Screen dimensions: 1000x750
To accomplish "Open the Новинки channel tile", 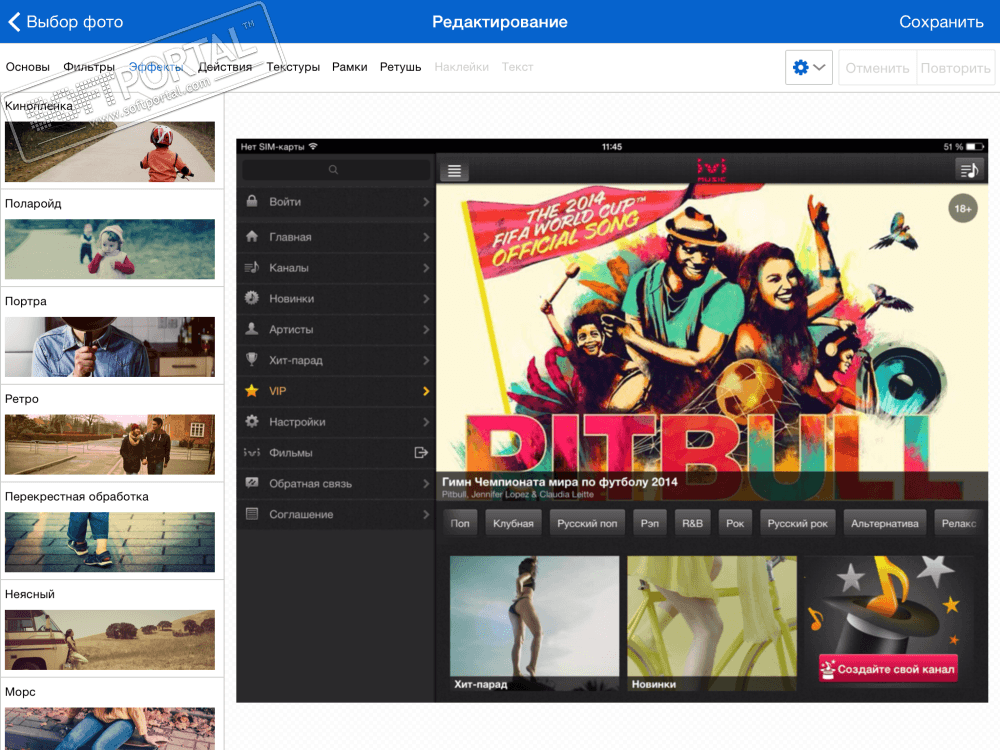I will pos(712,623).
